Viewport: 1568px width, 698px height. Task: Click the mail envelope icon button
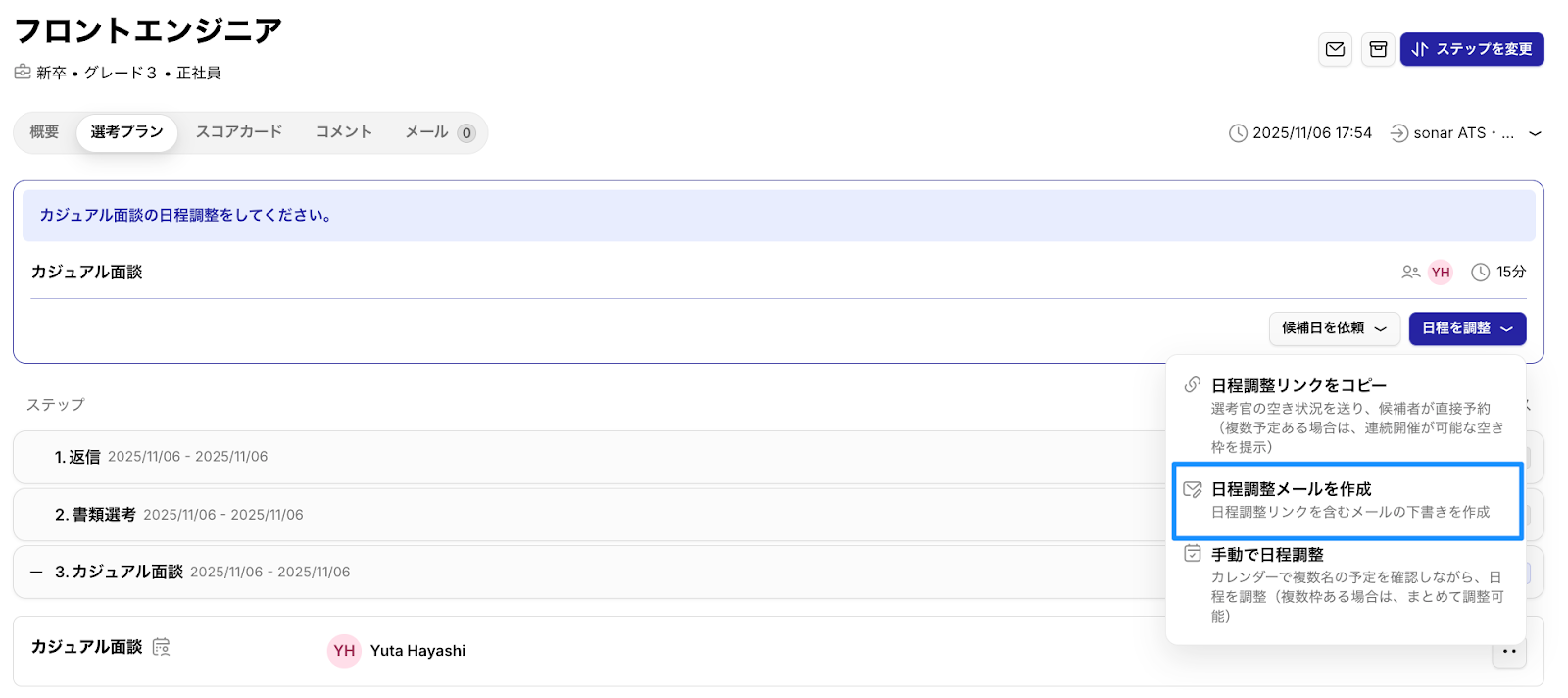(x=1335, y=49)
